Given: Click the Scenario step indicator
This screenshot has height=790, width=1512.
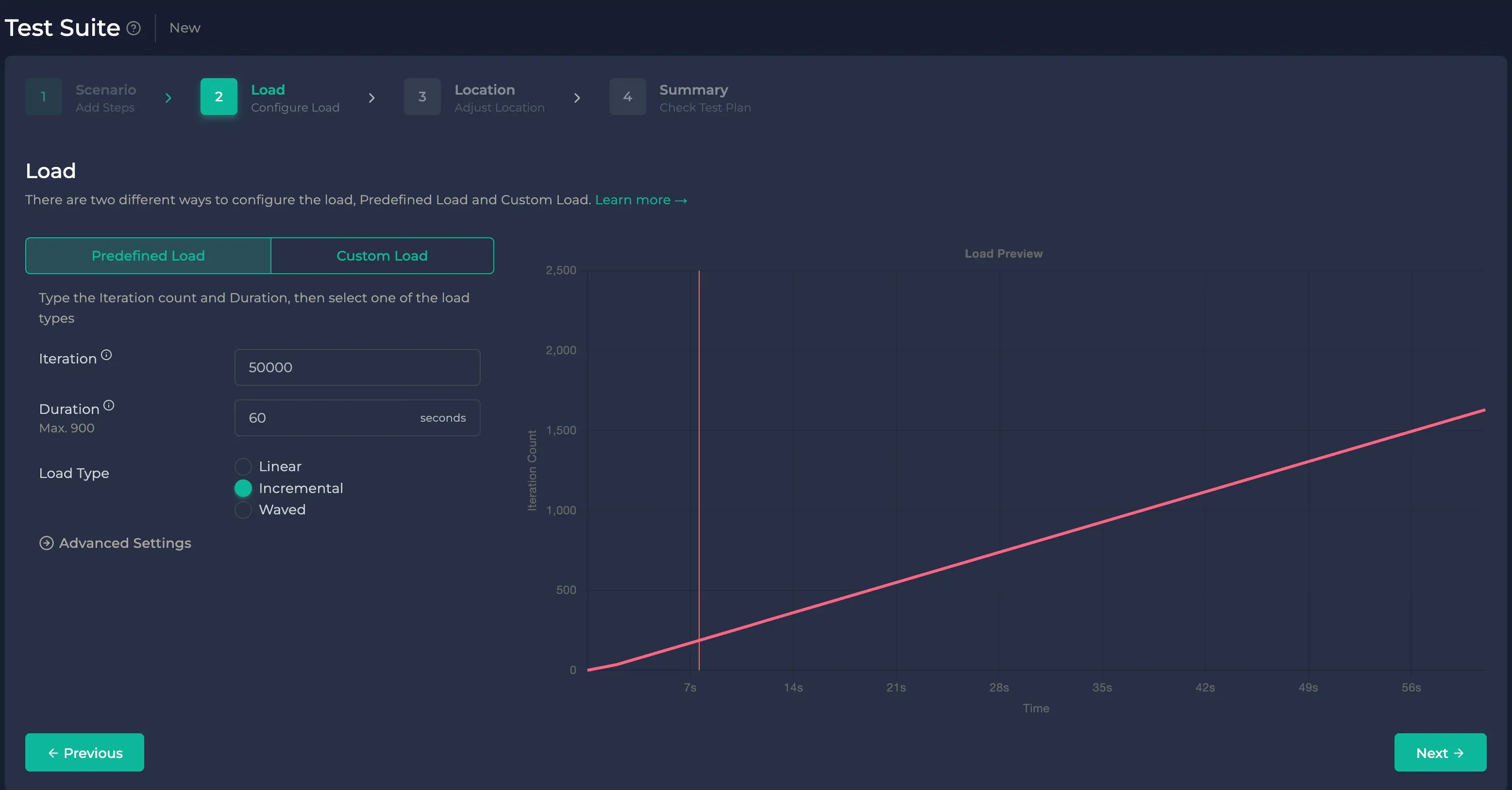Looking at the screenshot, I should pyautogui.click(x=43, y=97).
